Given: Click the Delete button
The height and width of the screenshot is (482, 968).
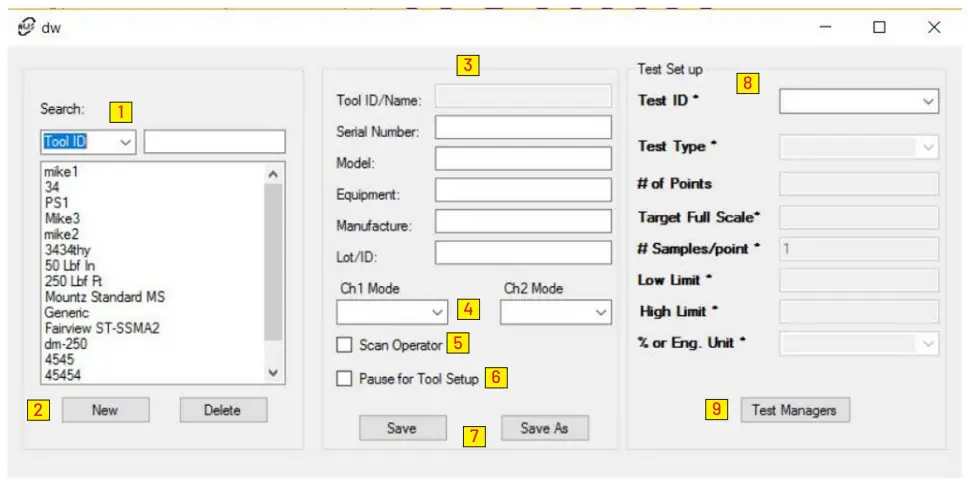Looking at the screenshot, I should click(x=223, y=410).
